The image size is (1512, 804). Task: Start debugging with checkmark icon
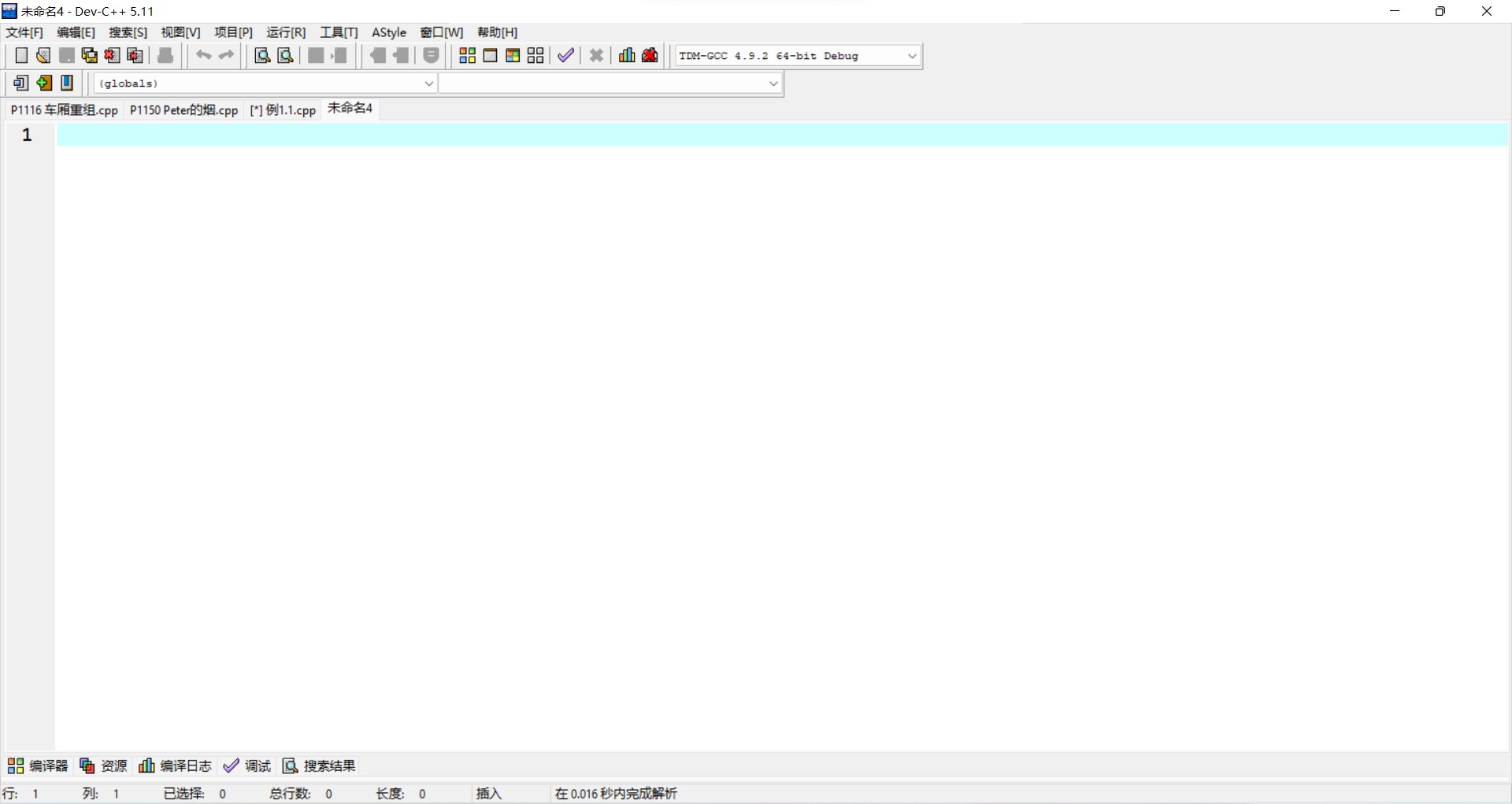pyautogui.click(x=565, y=55)
